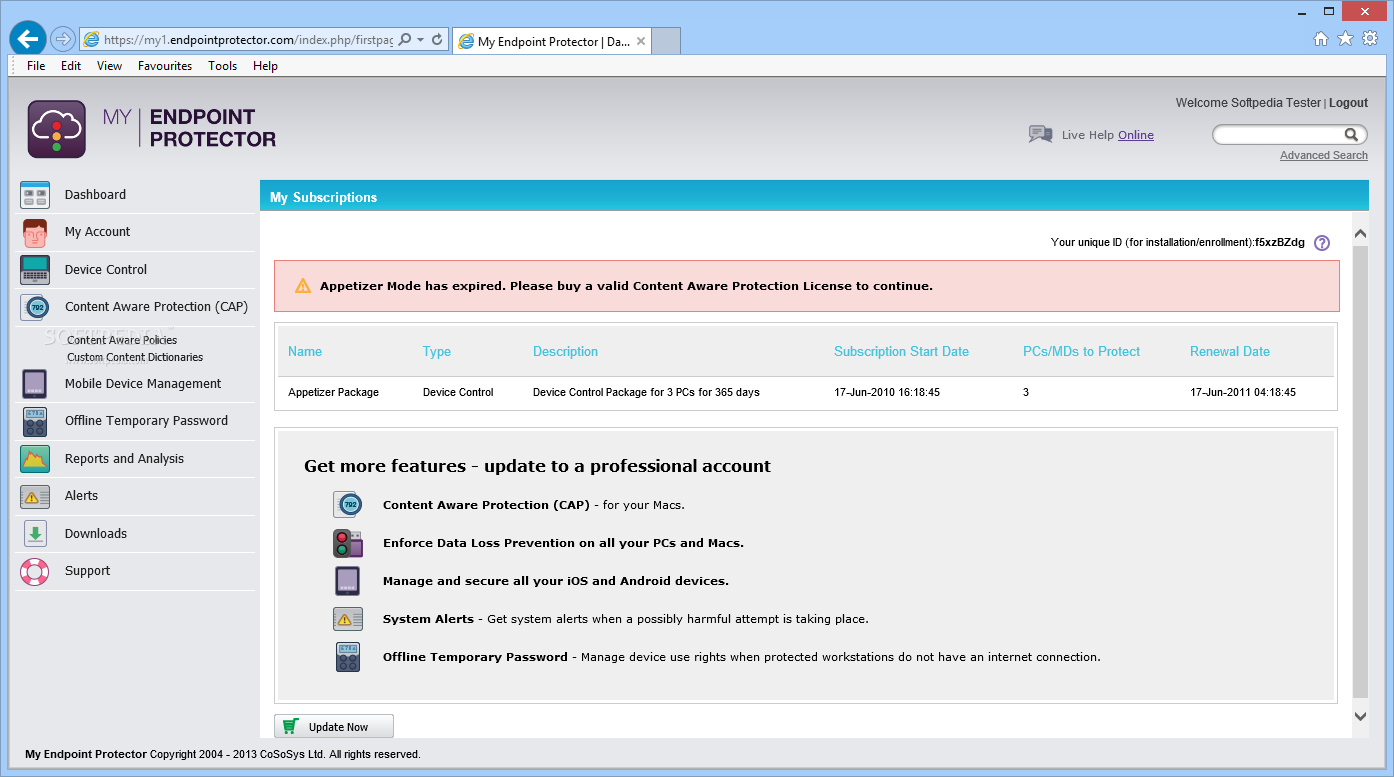Screen dimensions: 1394x777
Task: Click the unique ID f5xzBZdg text
Action: tap(1280, 243)
